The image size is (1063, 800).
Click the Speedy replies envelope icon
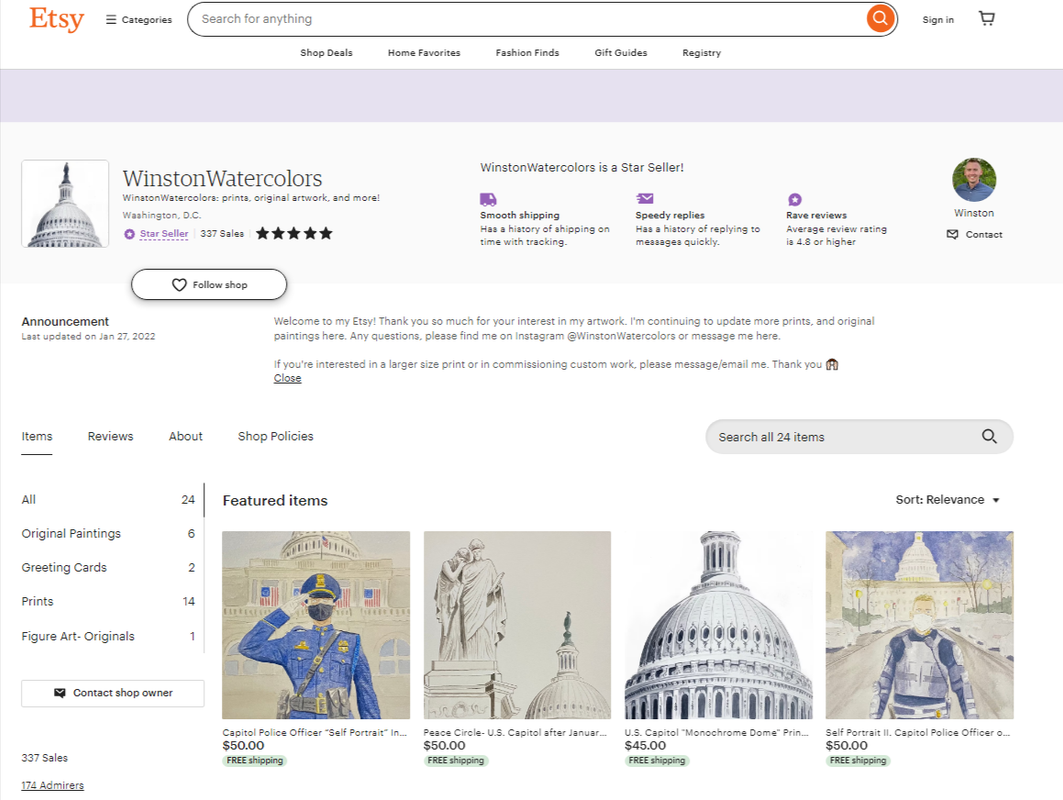(645, 198)
